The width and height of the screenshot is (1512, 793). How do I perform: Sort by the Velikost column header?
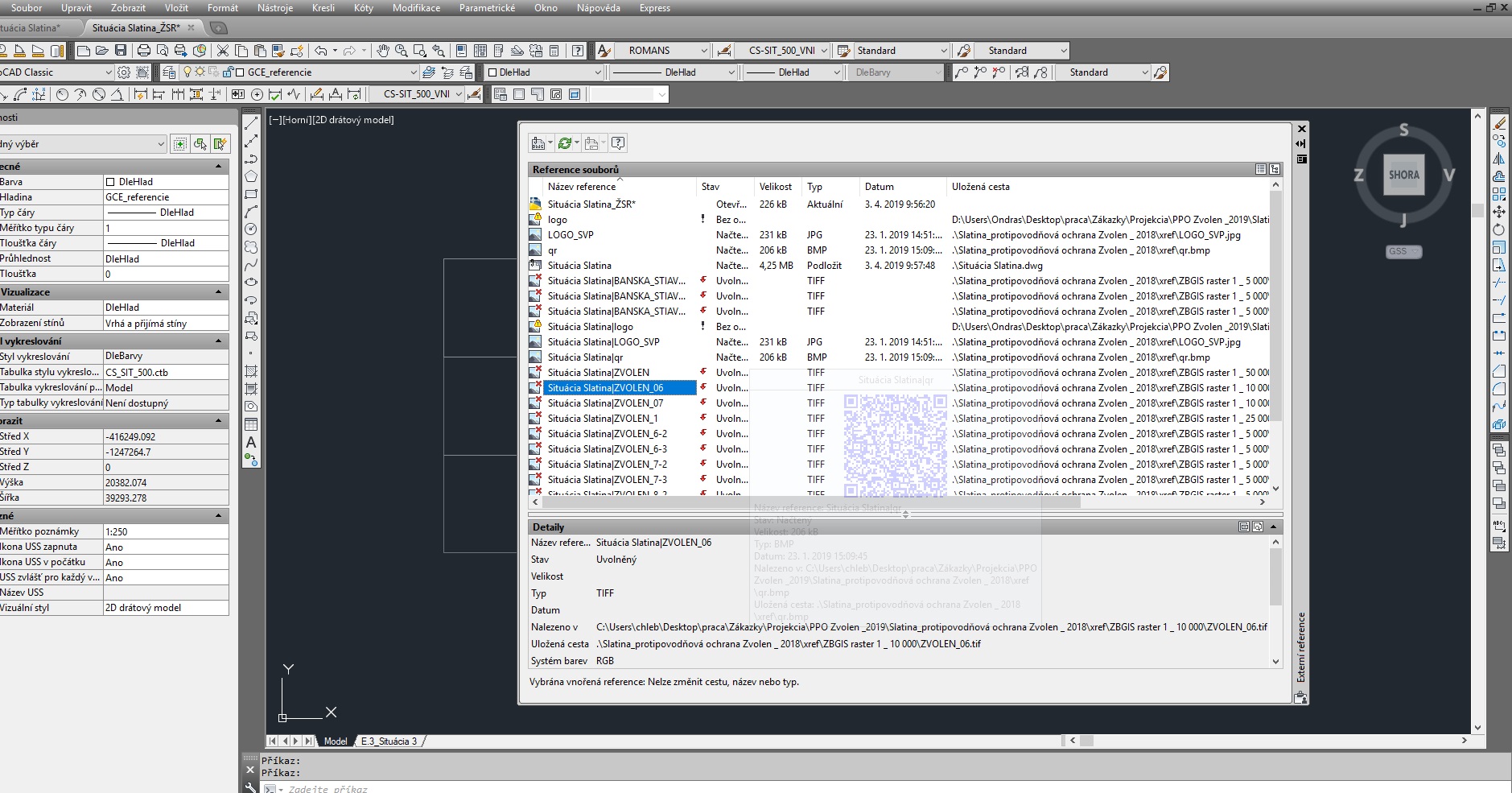[775, 187]
